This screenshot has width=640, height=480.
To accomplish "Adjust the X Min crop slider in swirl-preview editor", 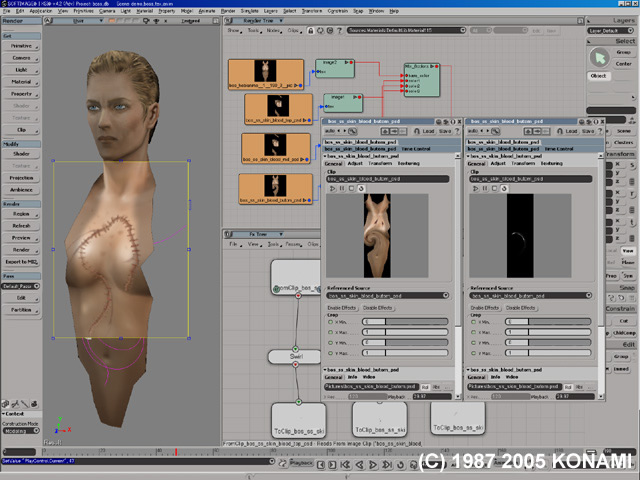I will pyautogui.click(x=405, y=322).
